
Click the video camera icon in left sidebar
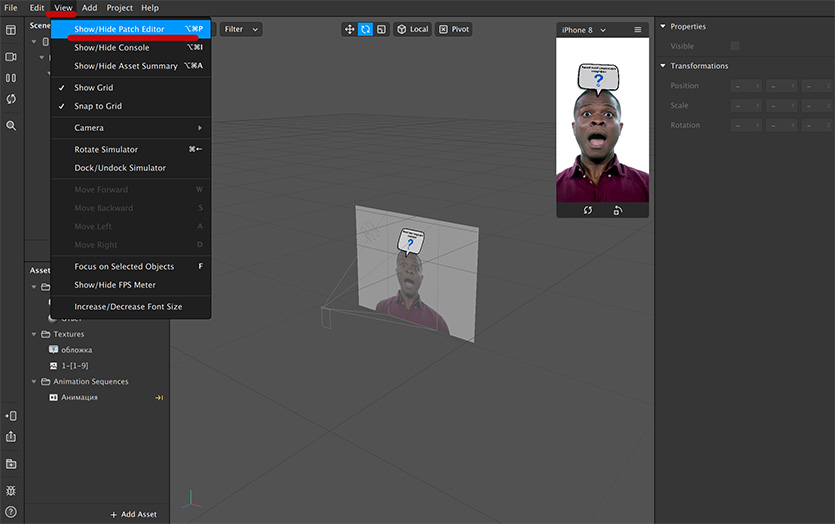coord(11,57)
